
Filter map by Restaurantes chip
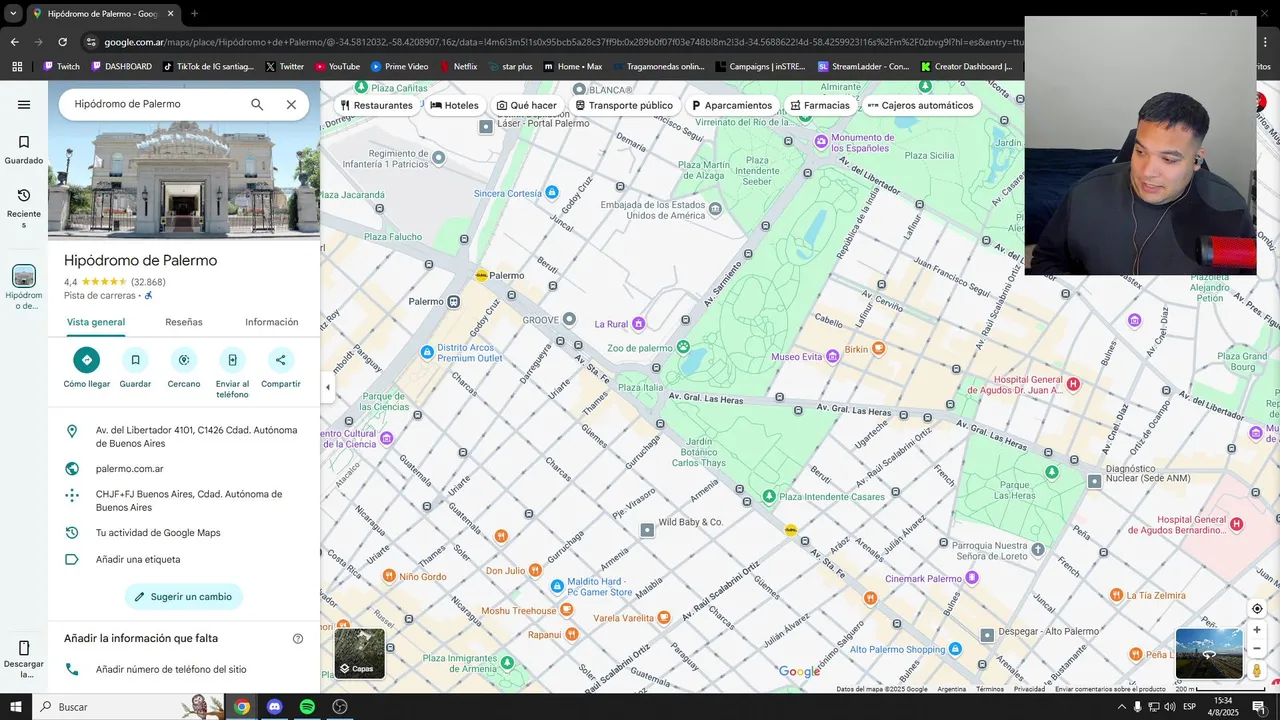(376, 105)
